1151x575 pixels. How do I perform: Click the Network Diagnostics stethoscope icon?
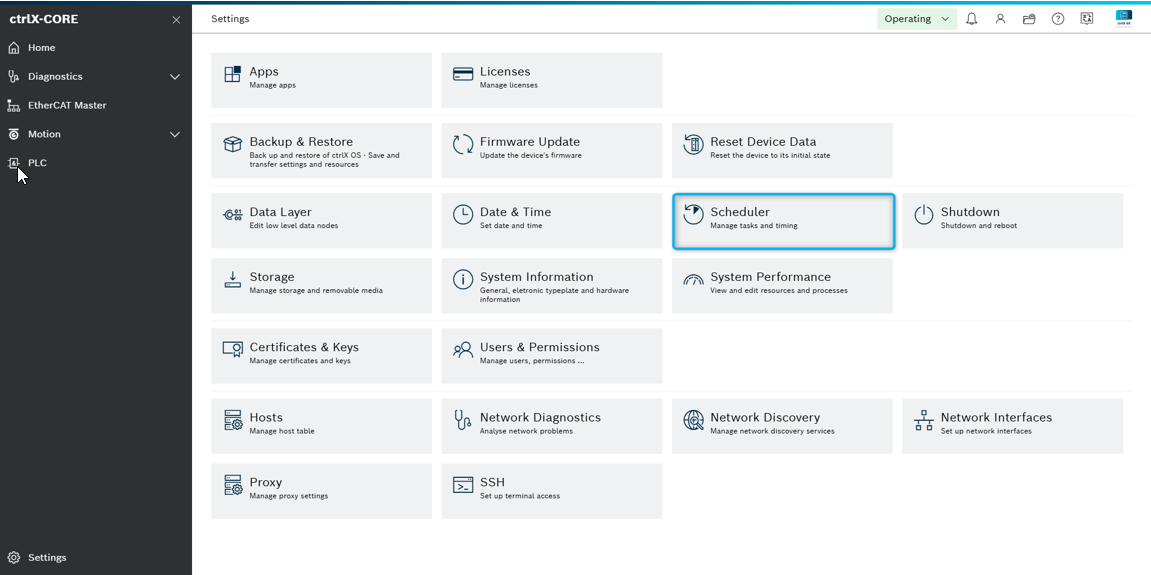click(x=463, y=420)
